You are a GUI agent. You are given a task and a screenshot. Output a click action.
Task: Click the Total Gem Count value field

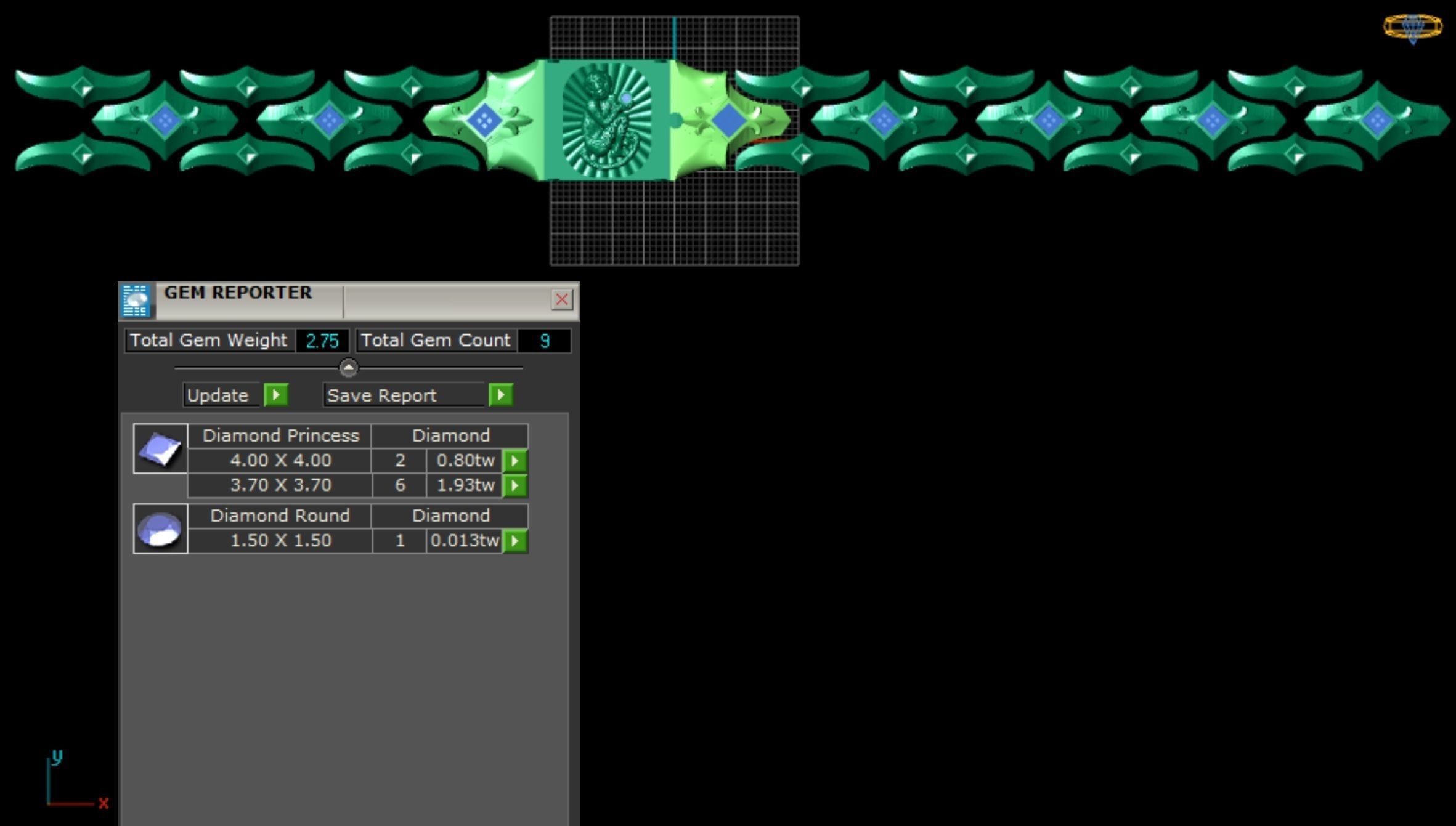pos(544,341)
